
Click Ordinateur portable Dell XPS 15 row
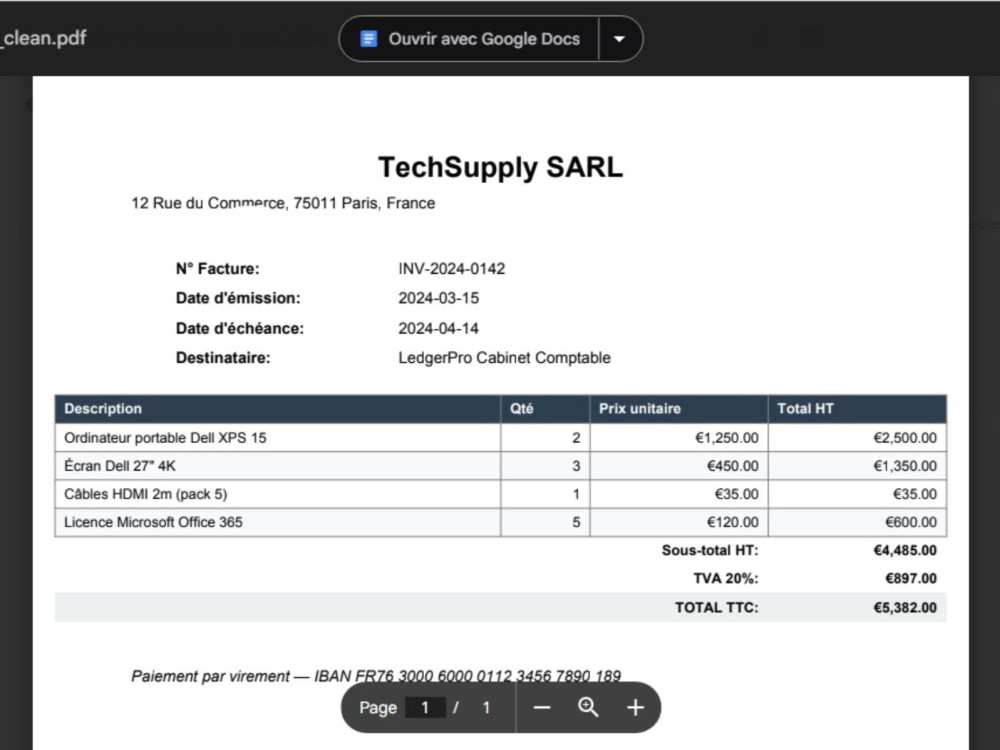pyautogui.click(x=501, y=438)
